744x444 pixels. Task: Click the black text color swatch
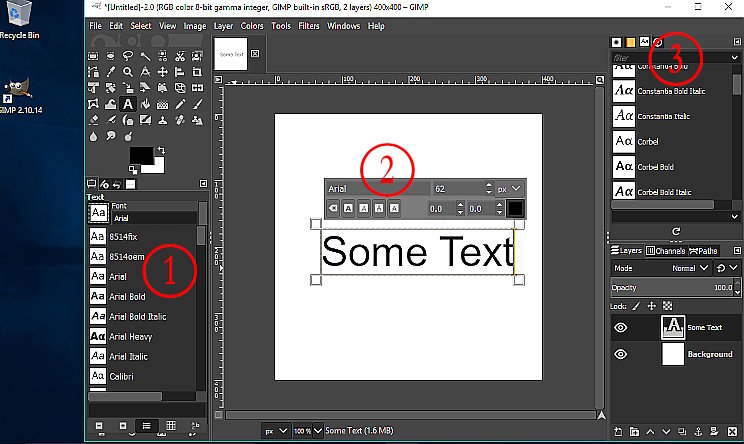tap(514, 208)
